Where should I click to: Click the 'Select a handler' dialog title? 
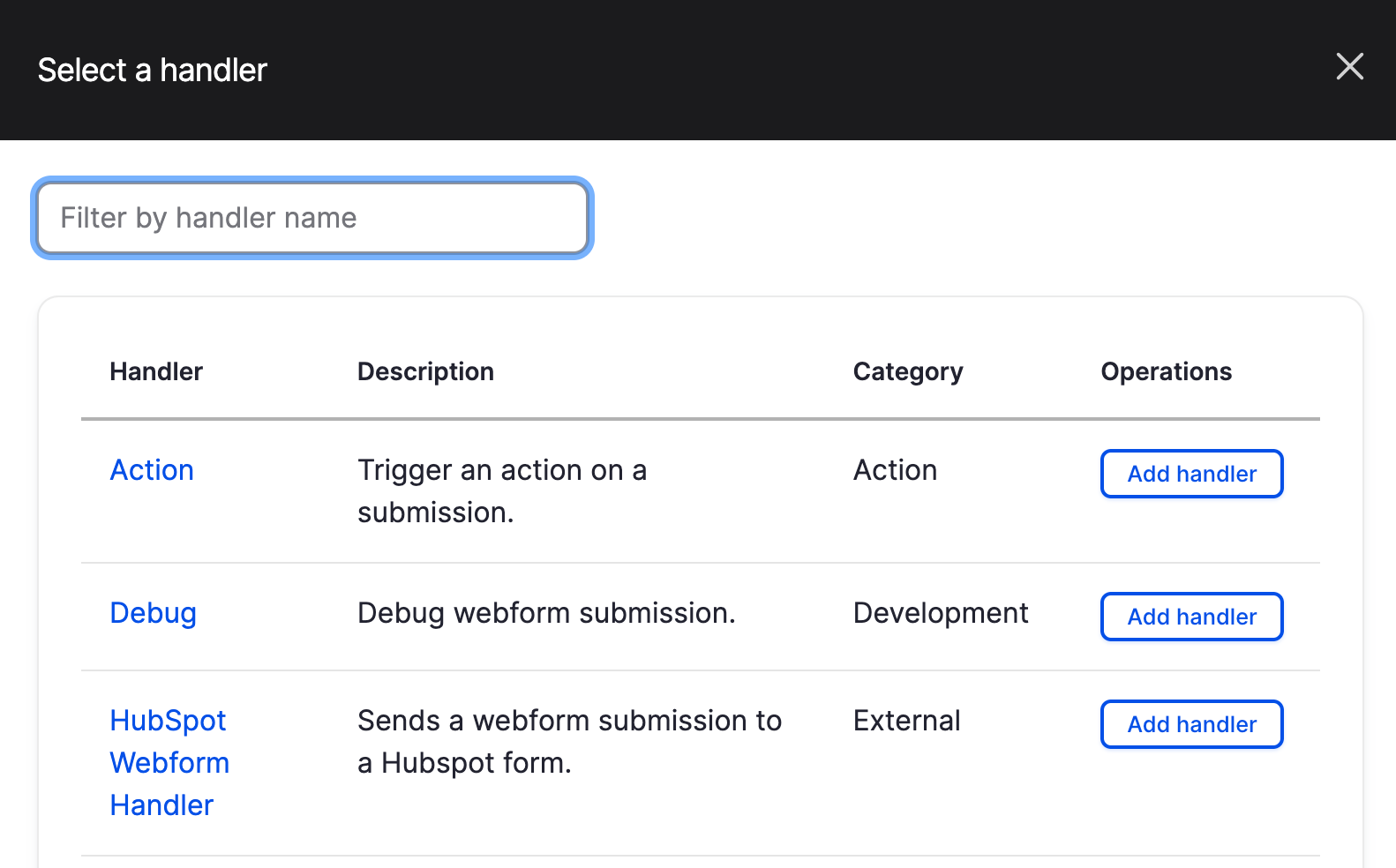coord(152,70)
